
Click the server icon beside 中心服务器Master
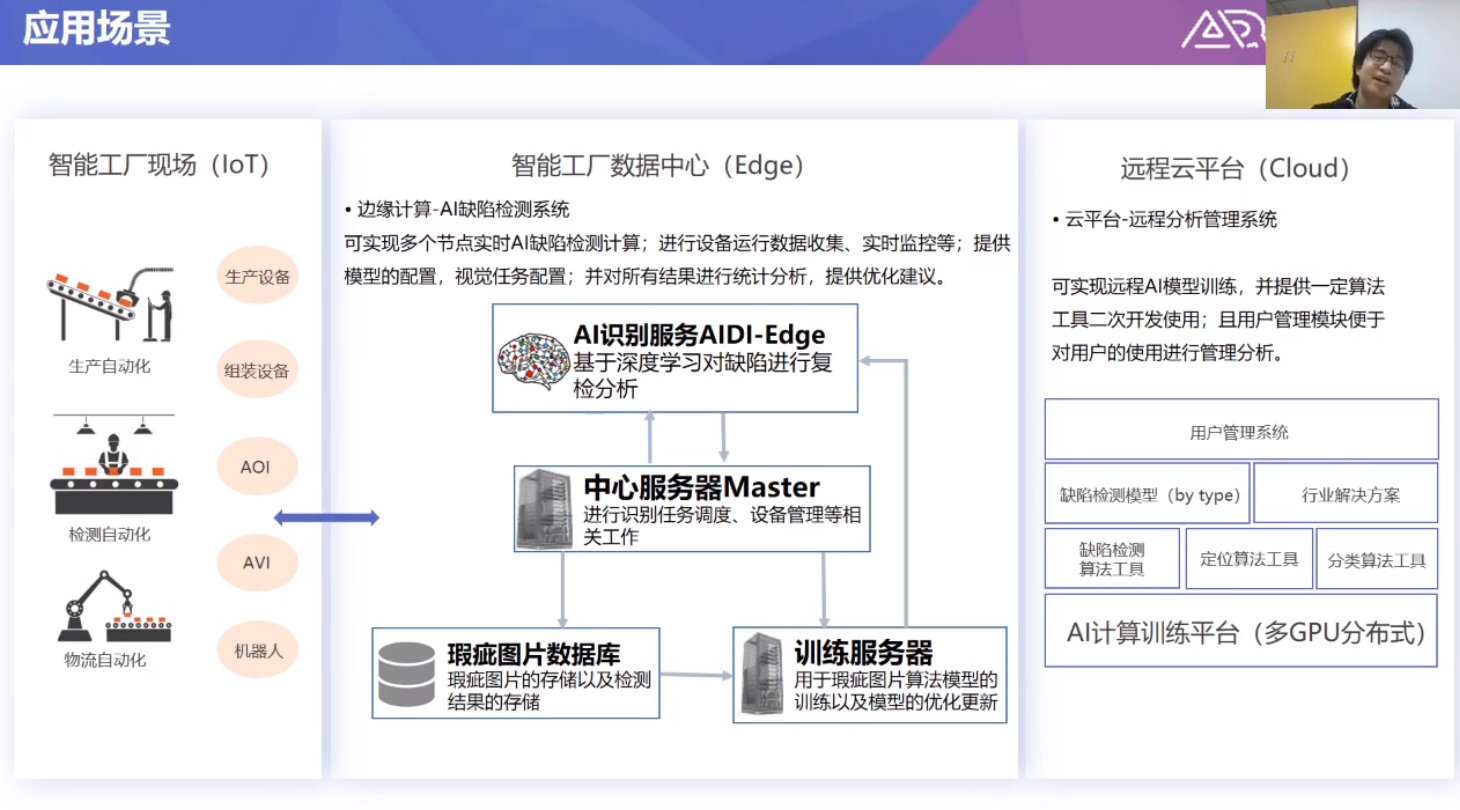pos(545,509)
